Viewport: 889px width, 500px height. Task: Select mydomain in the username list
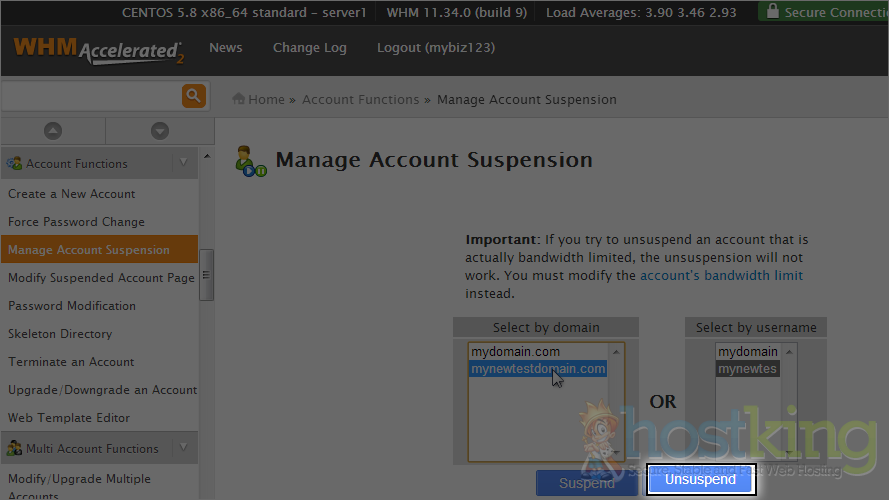coord(747,352)
